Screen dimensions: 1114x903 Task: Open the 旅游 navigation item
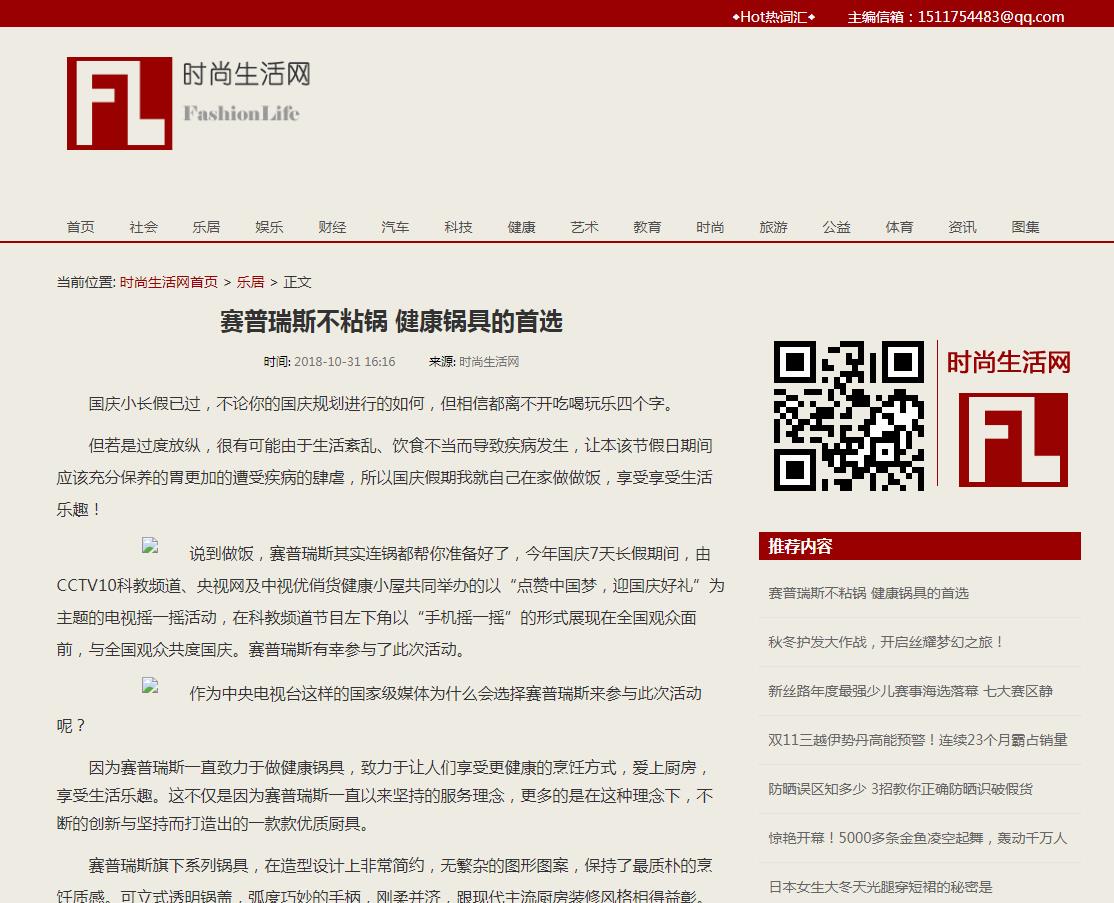774,227
